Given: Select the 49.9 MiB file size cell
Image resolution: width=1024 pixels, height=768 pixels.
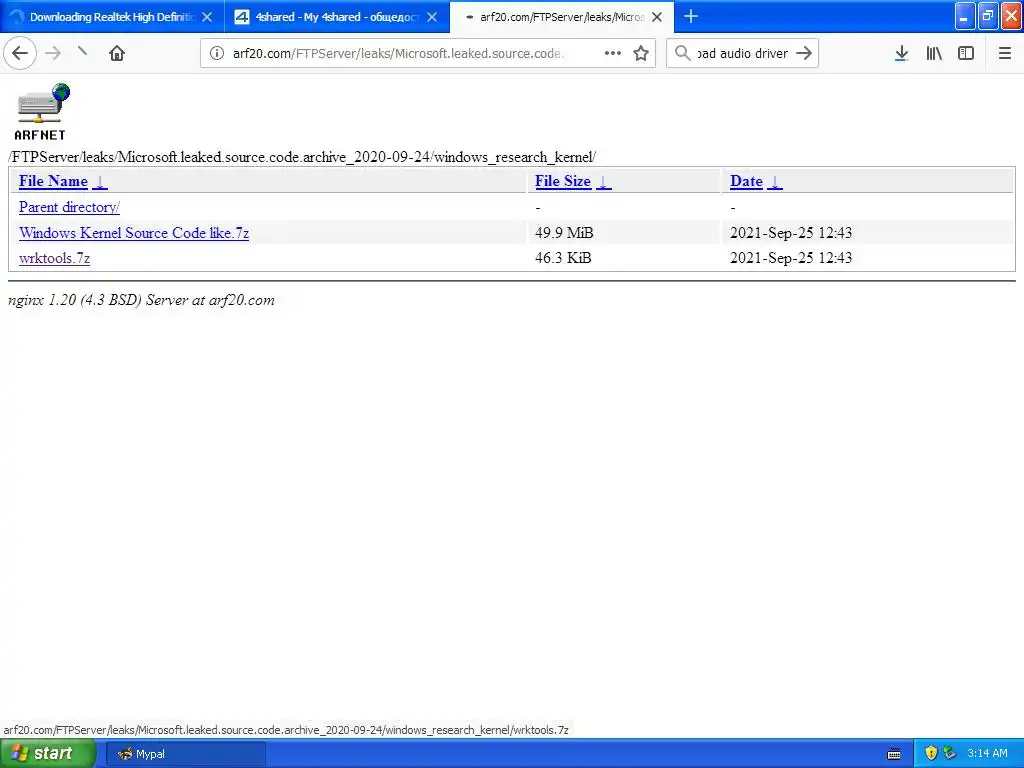Looking at the screenshot, I should coord(564,233).
